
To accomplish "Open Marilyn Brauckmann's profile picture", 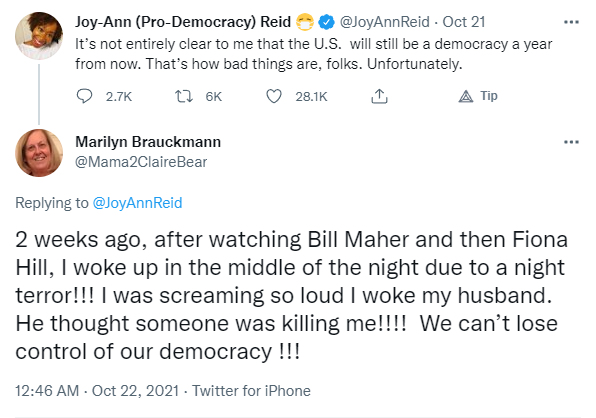I will 39,153.
